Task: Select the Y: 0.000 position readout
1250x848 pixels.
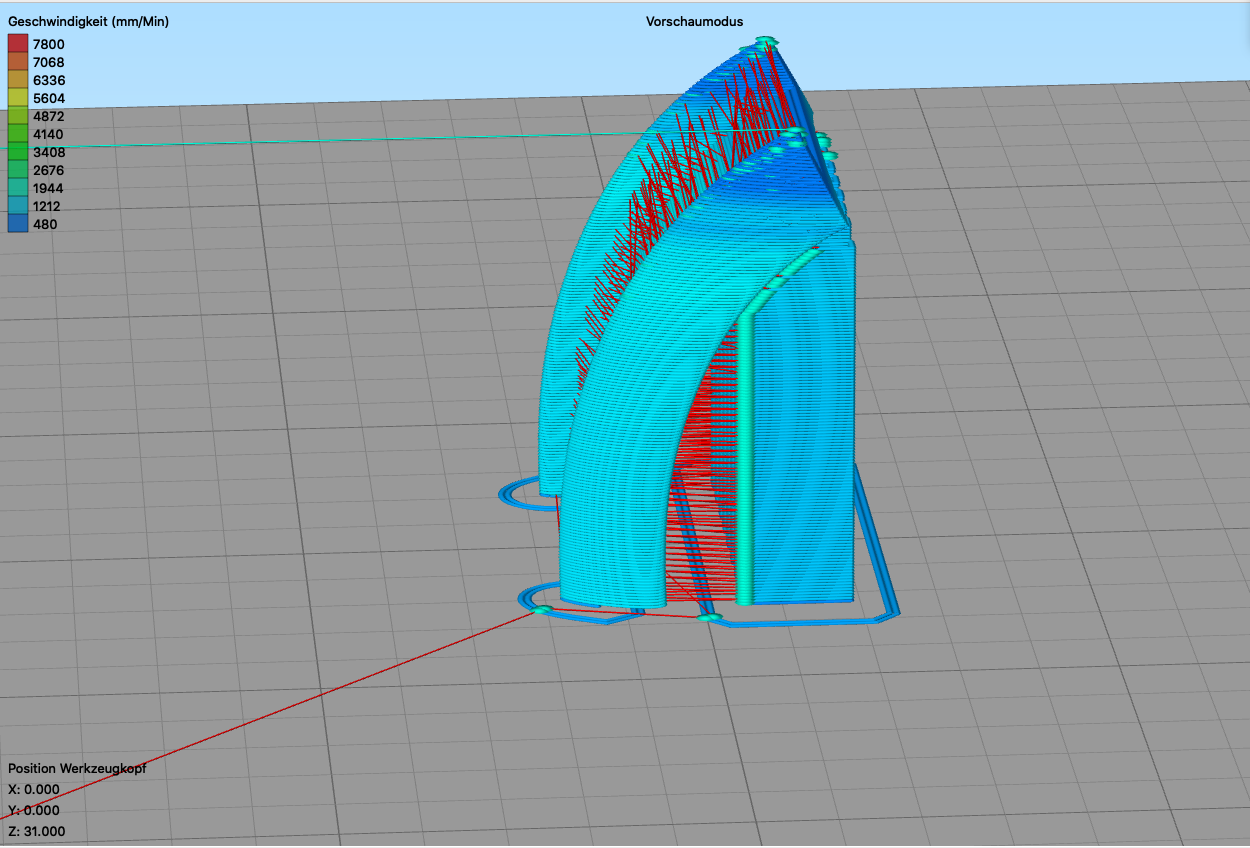Action: 34,810
